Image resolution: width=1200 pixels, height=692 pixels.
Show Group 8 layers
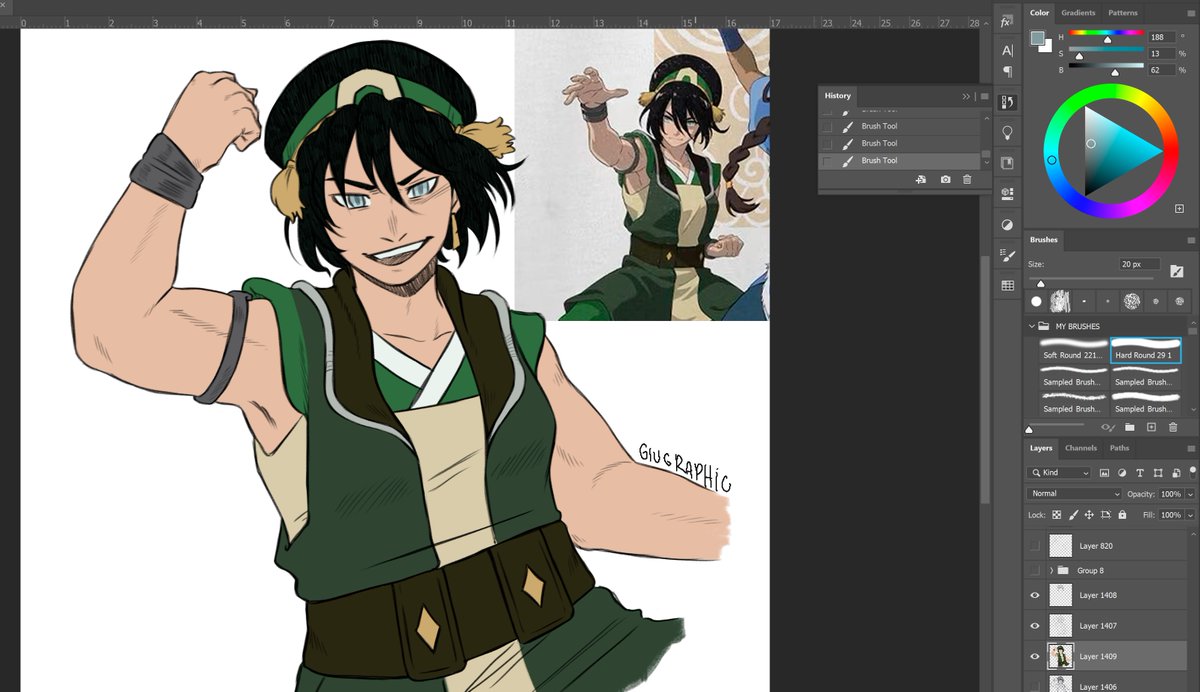coord(1035,570)
